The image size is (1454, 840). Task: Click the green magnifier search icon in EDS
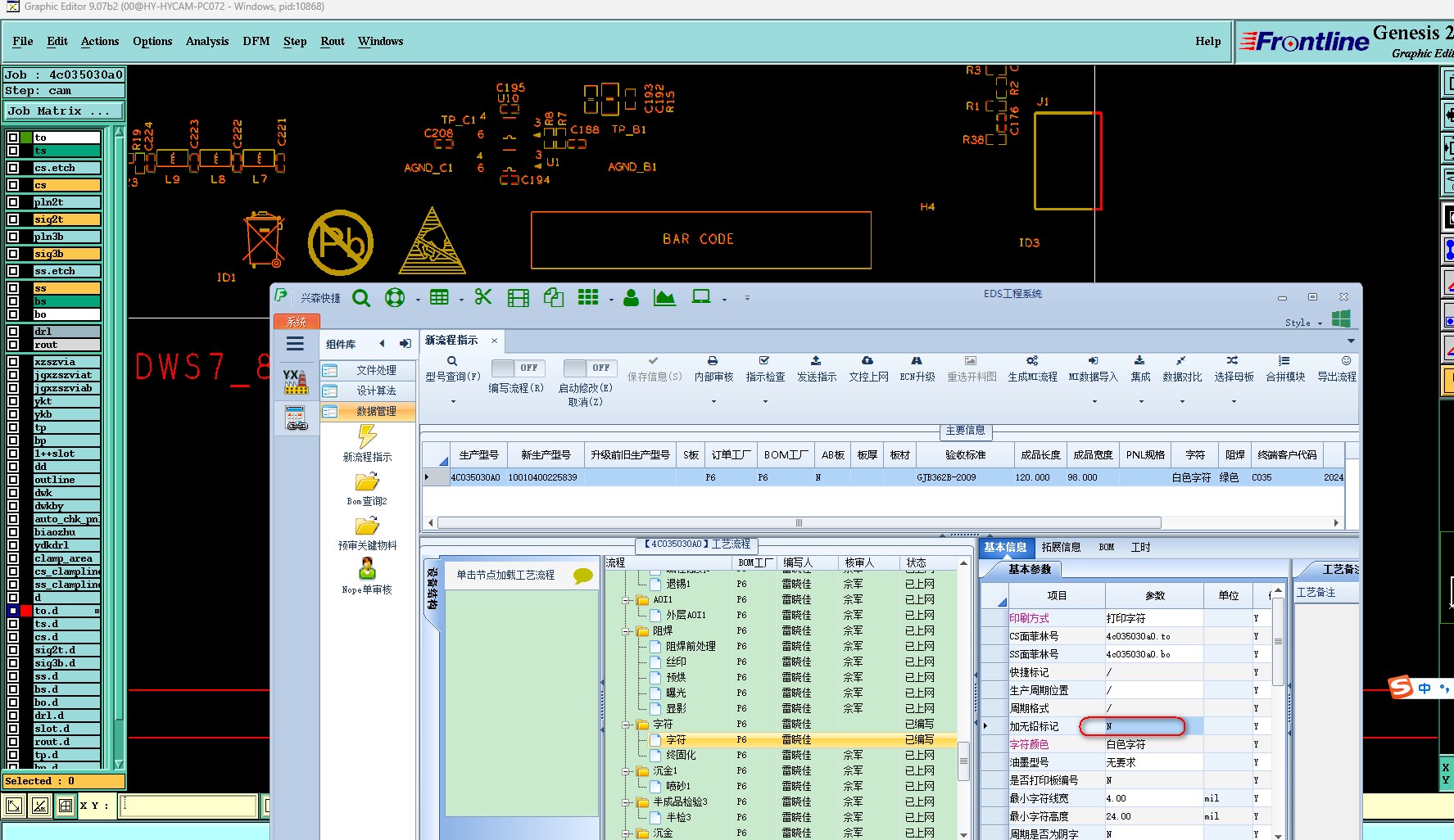click(361, 298)
